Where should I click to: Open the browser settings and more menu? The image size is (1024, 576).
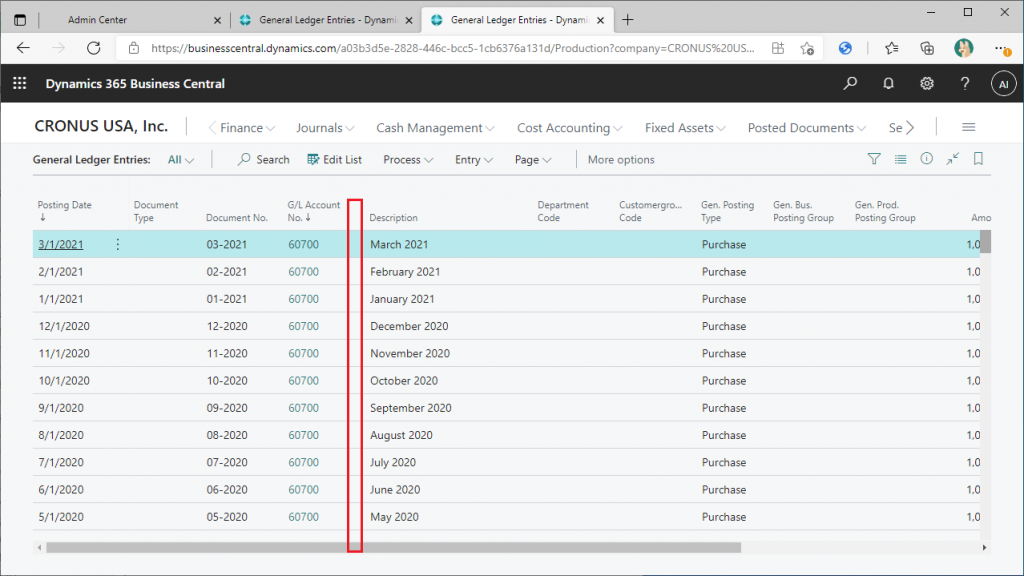(1002, 48)
